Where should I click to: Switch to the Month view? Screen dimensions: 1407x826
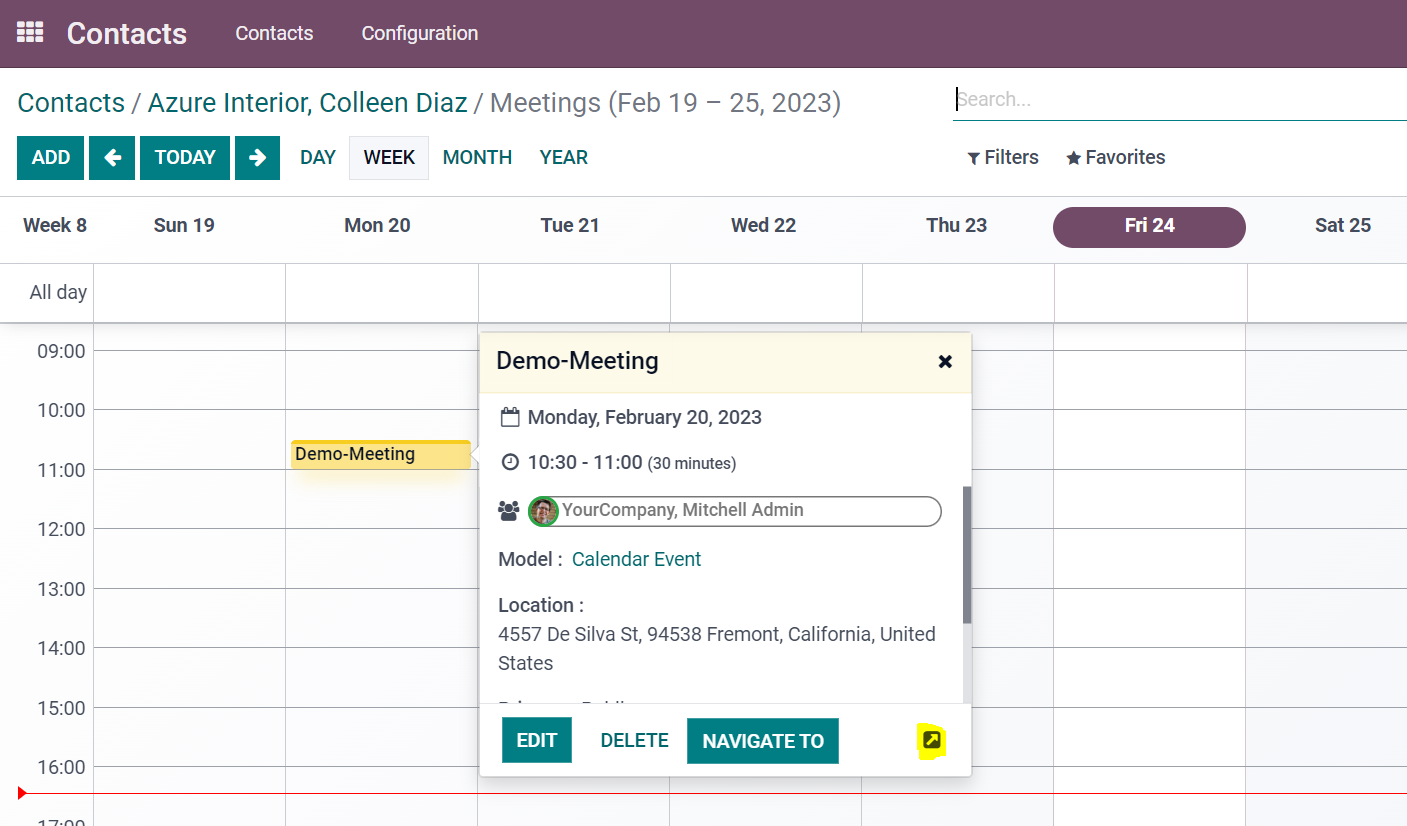[477, 158]
